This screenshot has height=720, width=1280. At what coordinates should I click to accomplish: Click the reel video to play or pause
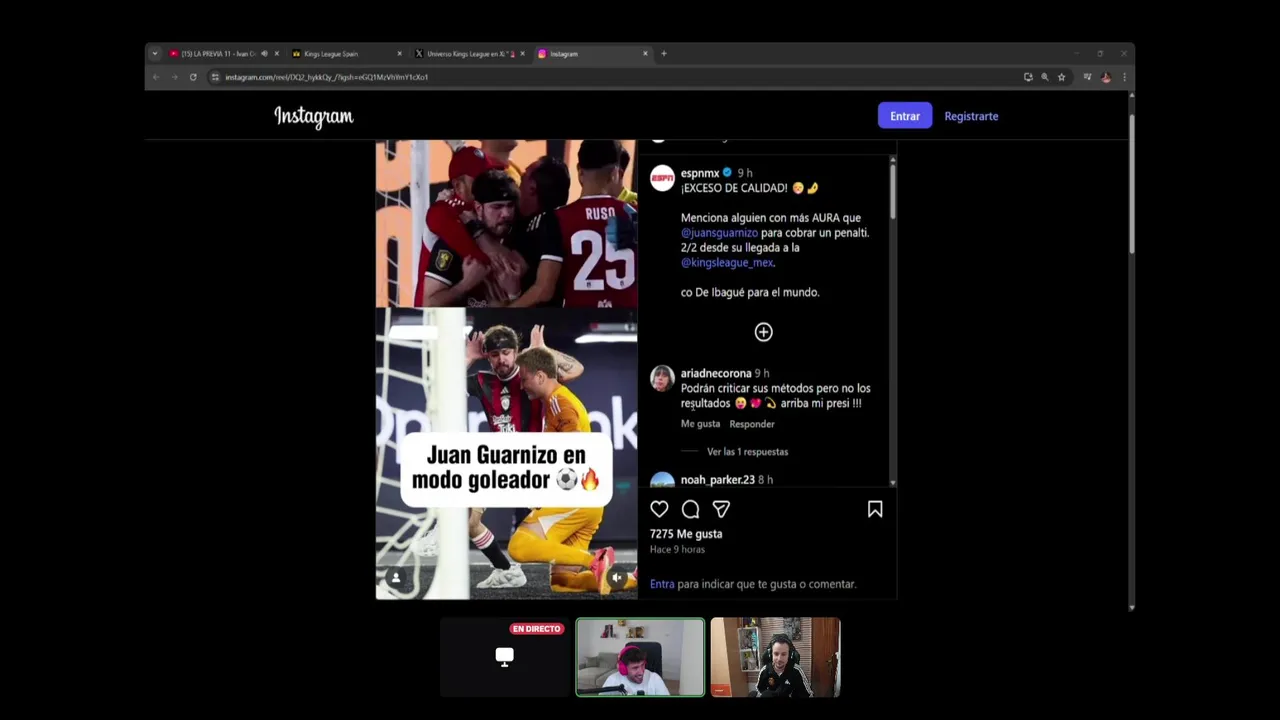click(x=506, y=370)
